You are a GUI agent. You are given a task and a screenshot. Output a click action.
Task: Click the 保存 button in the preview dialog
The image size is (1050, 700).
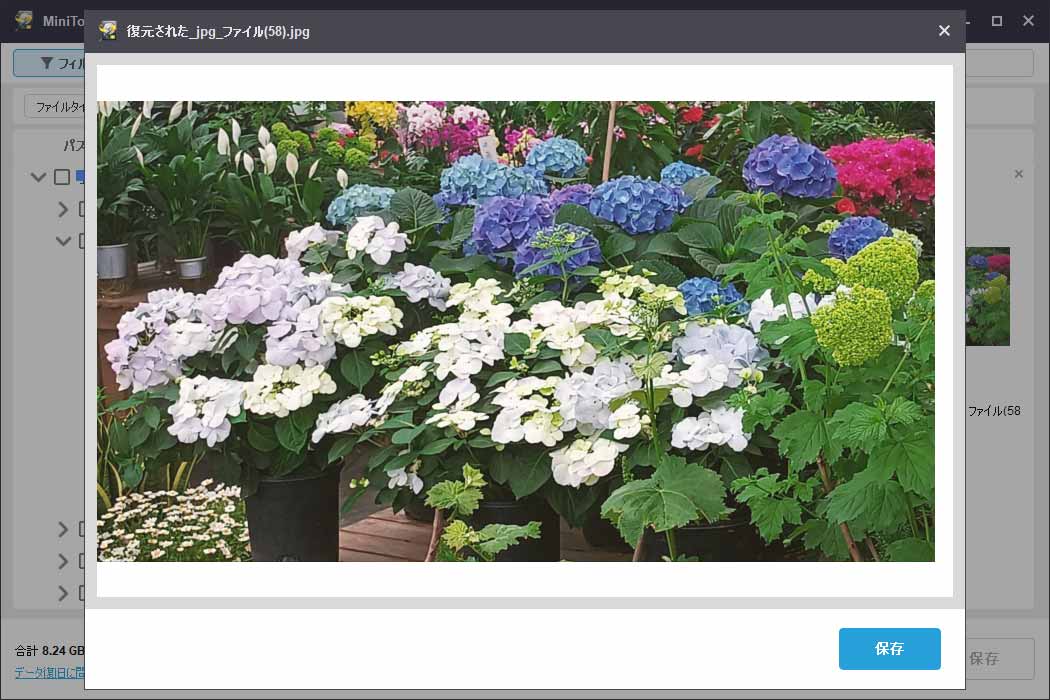pyautogui.click(x=889, y=648)
